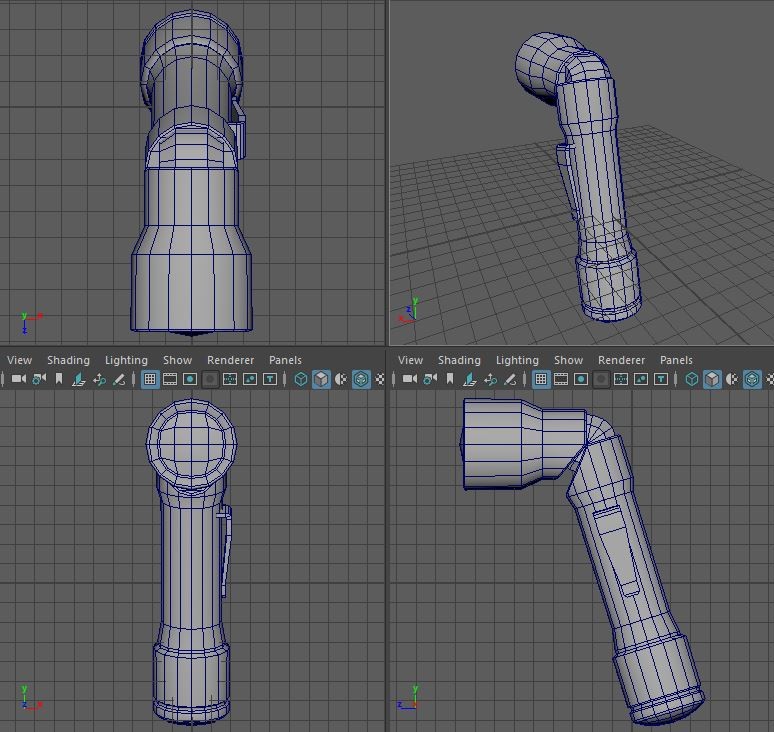
Task: Toggle Film Gate in left panel toolbar
Action: [x=170, y=379]
